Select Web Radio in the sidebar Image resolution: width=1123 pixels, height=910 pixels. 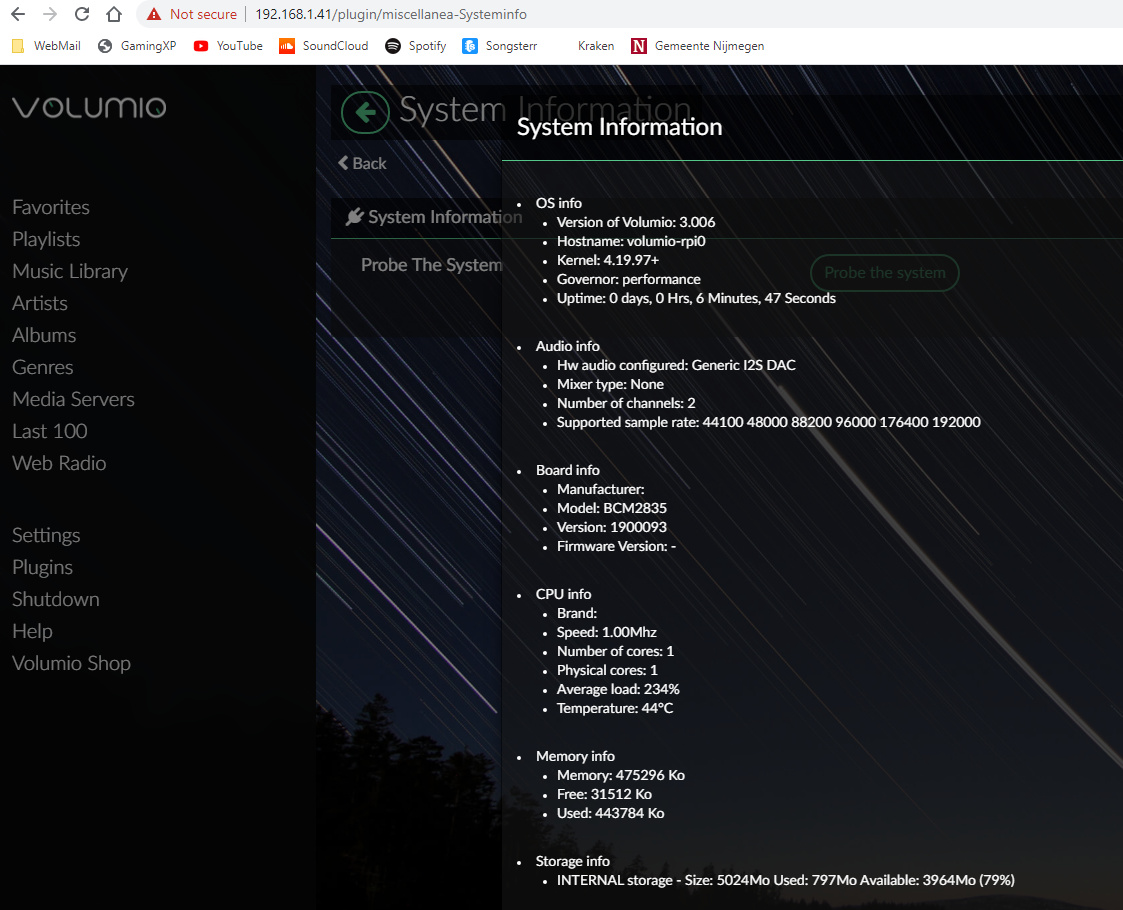click(59, 463)
